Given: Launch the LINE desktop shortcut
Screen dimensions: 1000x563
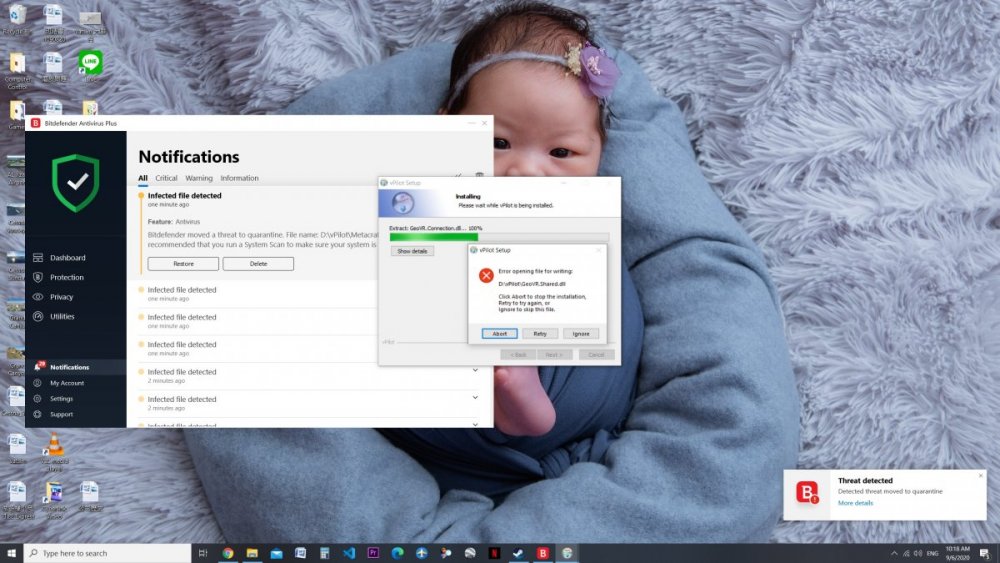Looking at the screenshot, I should click(91, 64).
